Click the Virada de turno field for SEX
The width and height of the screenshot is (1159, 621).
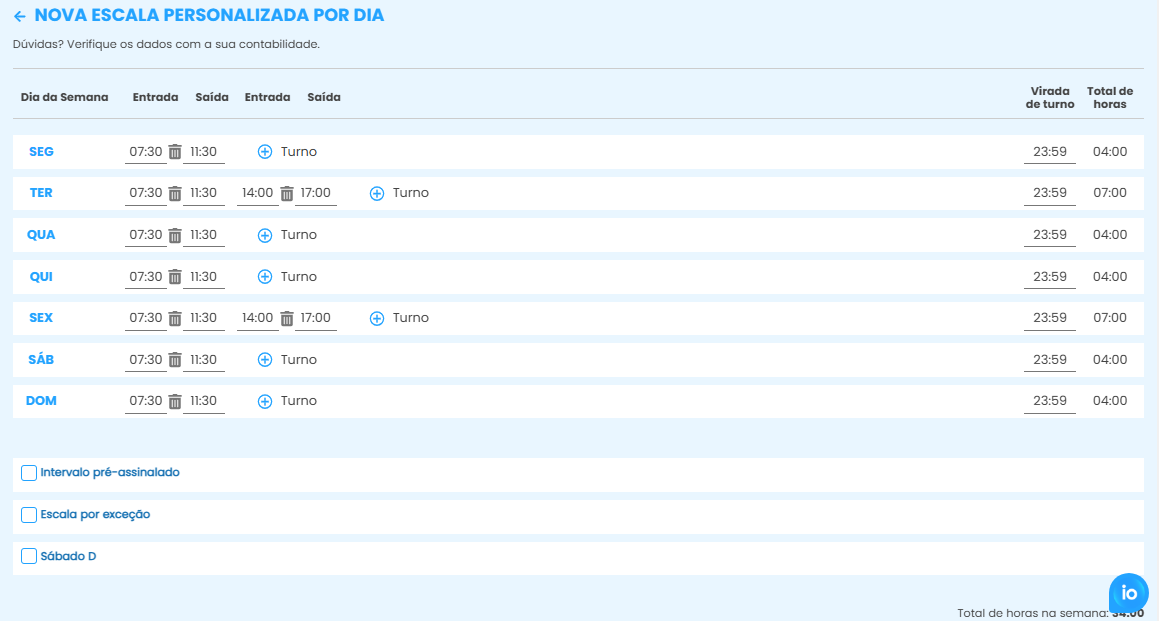pos(1049,318)
